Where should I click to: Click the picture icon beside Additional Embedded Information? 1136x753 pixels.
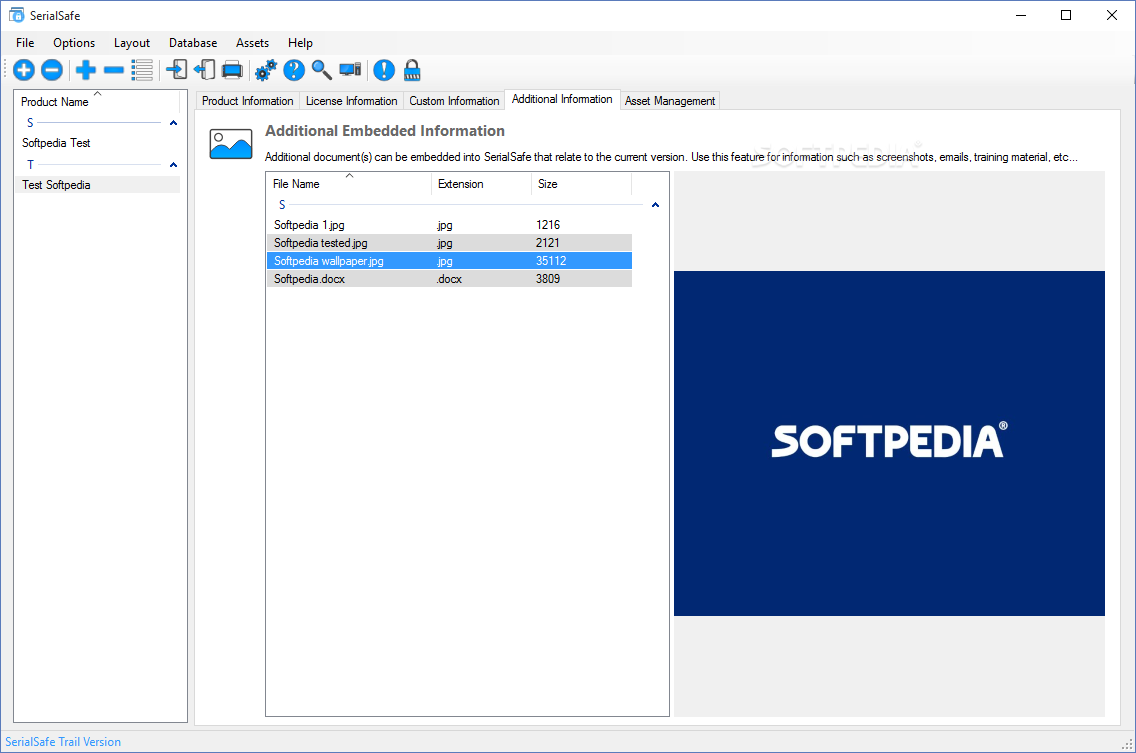(231, 144)
